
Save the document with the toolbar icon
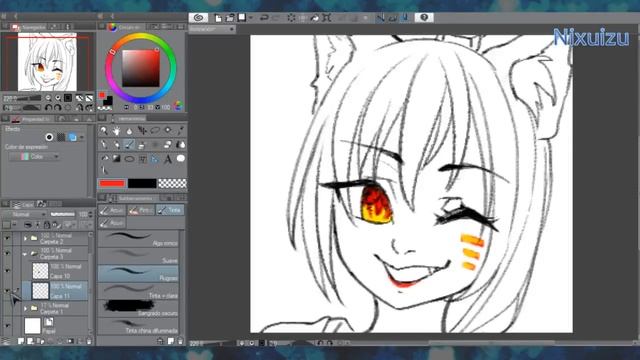coord(242,18)
